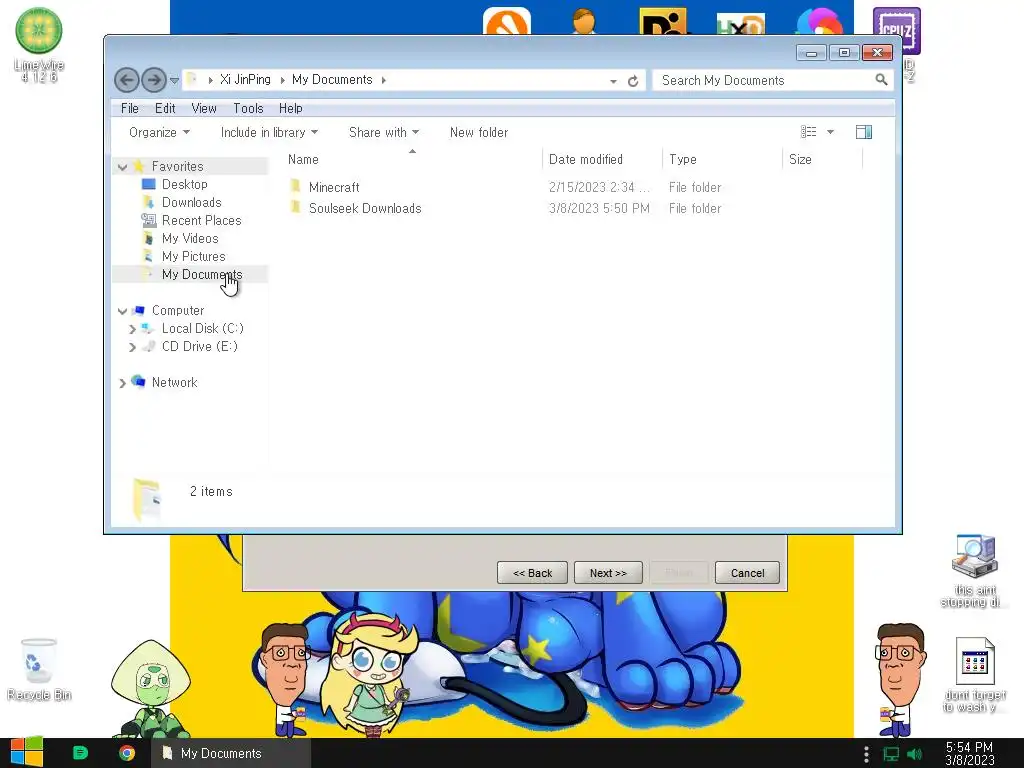
Task: Open the 'dont forget to wash' file
Action: pyautogui.click(x=974, y=675)
